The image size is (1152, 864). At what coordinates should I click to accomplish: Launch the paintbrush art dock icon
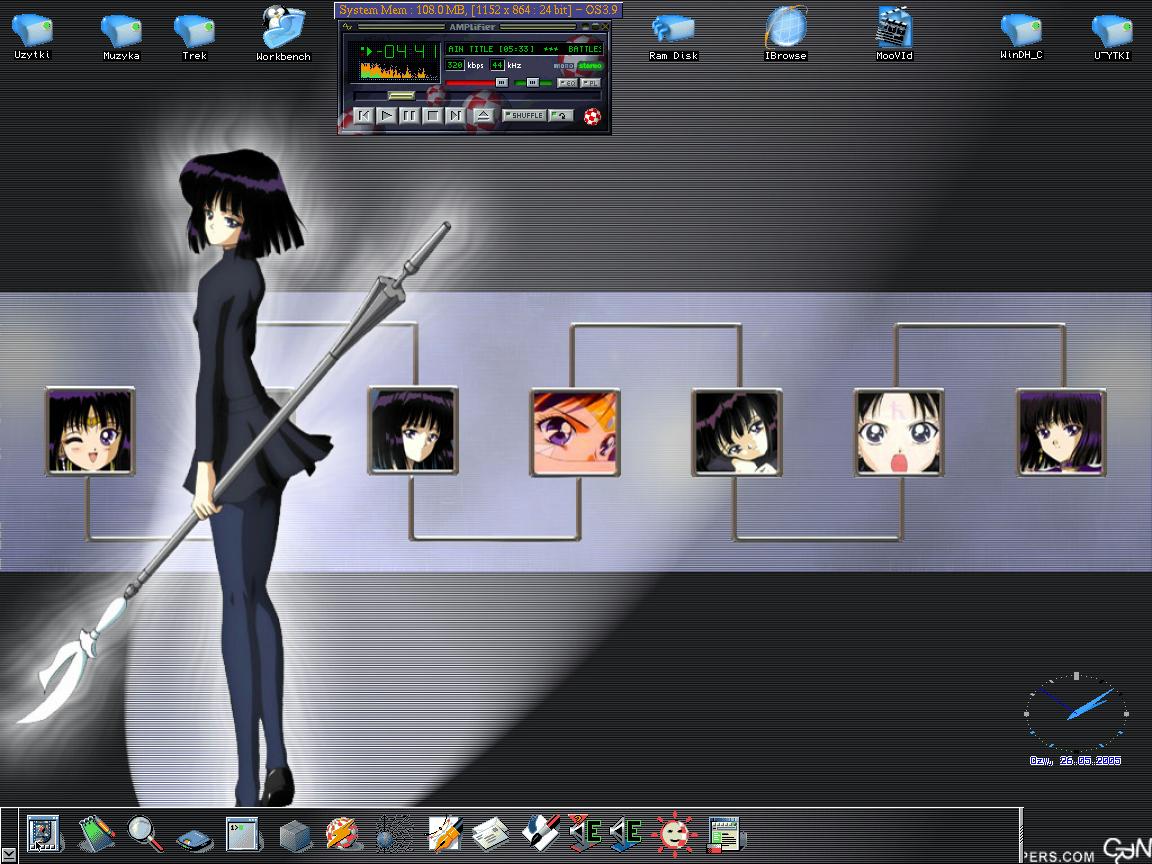(541, 833)
